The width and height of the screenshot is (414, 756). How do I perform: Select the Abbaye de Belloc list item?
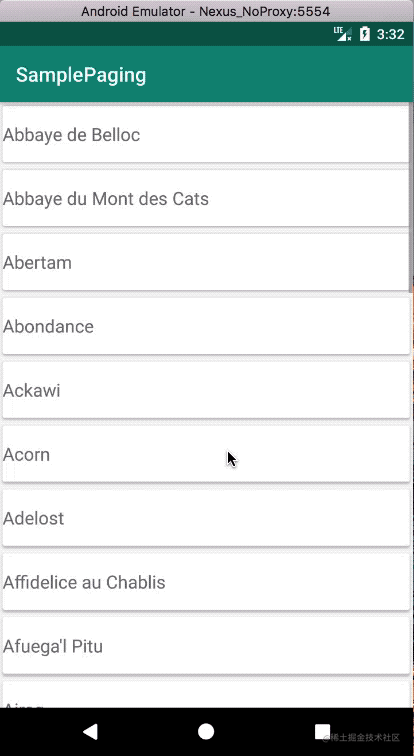point(206,135)
